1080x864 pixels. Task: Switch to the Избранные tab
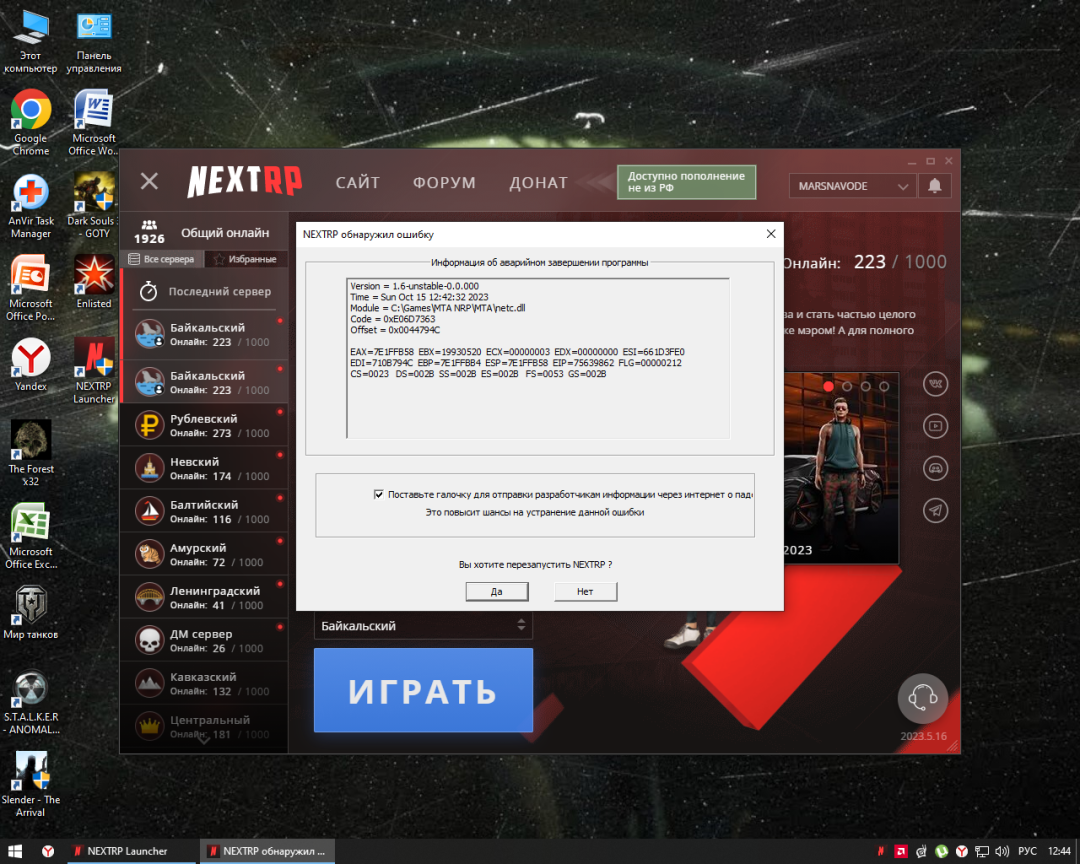(x=246, y=259)
